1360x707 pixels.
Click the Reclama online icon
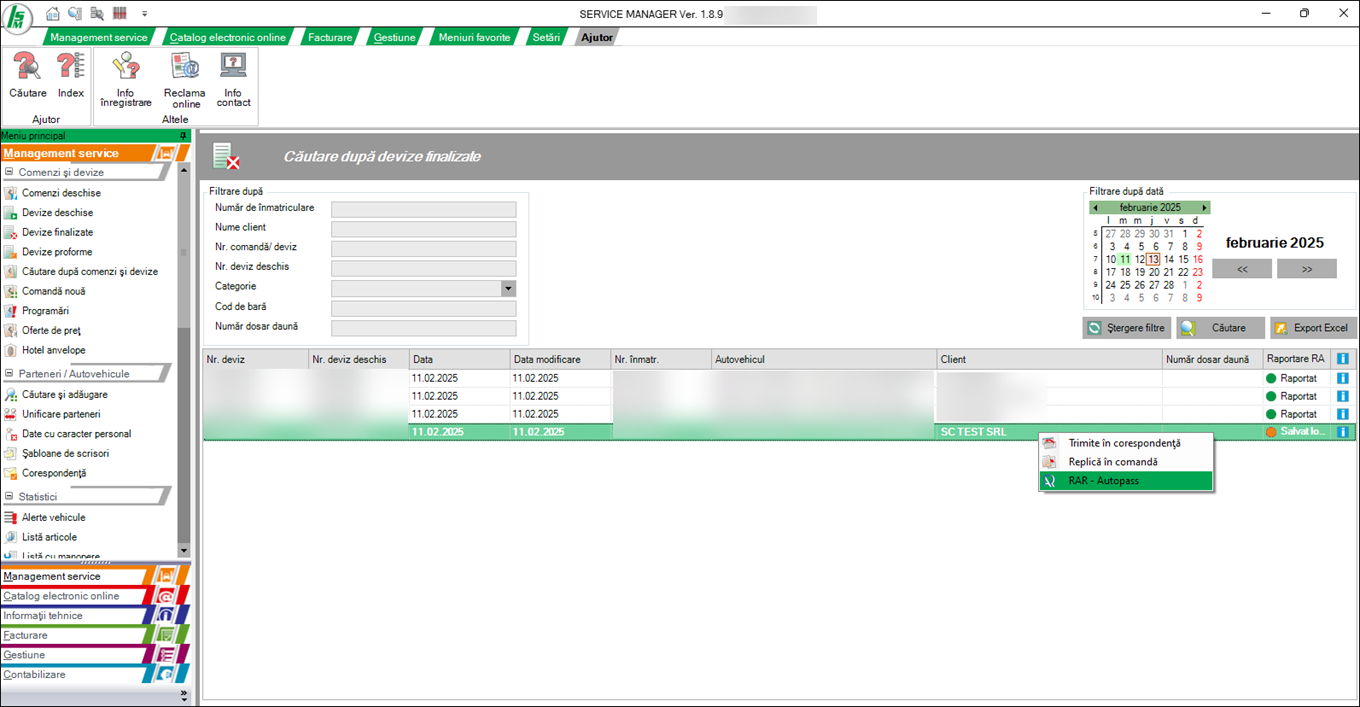click(x=185, y=79)
